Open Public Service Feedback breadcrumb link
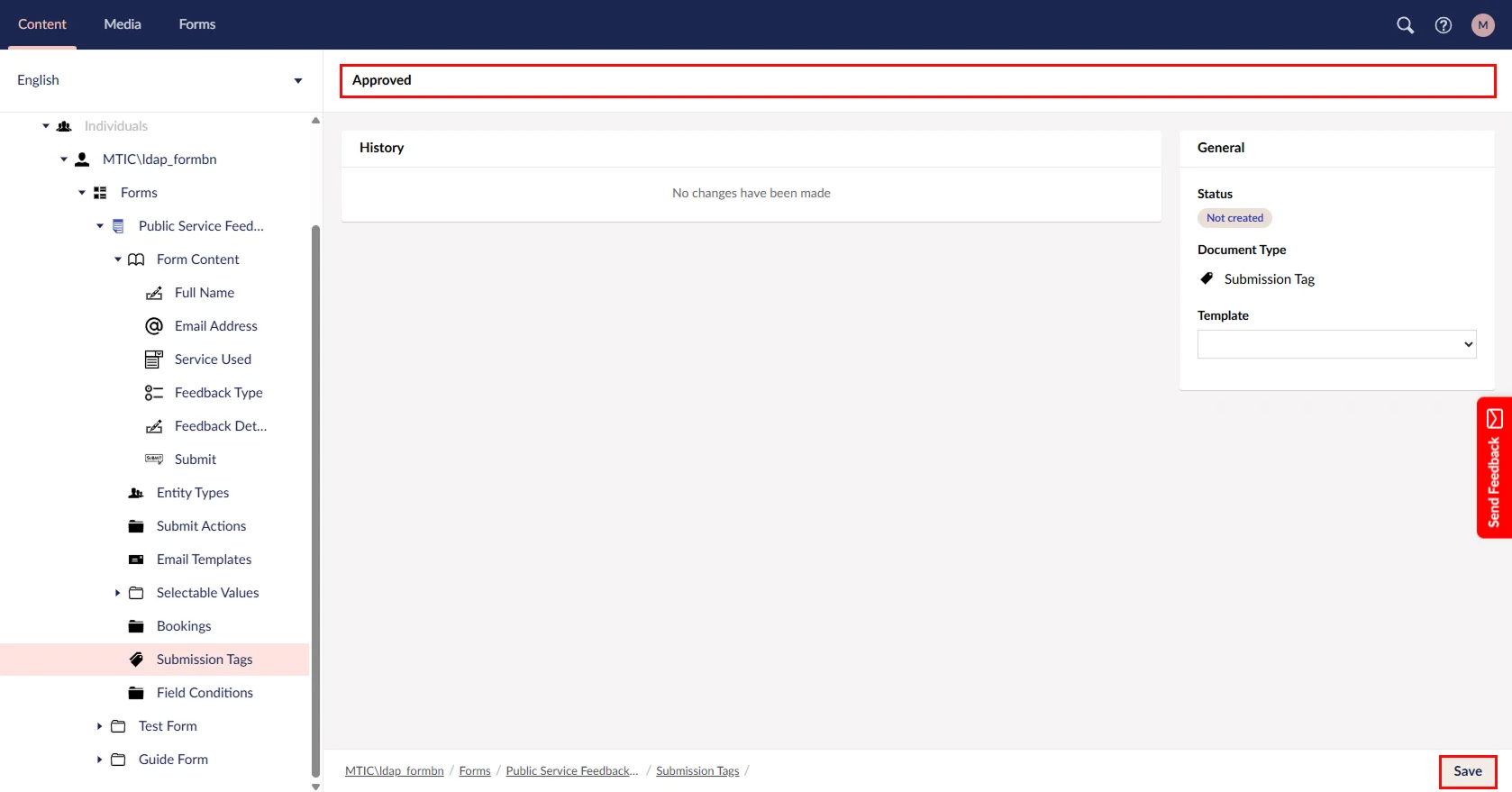 point(571,771)
